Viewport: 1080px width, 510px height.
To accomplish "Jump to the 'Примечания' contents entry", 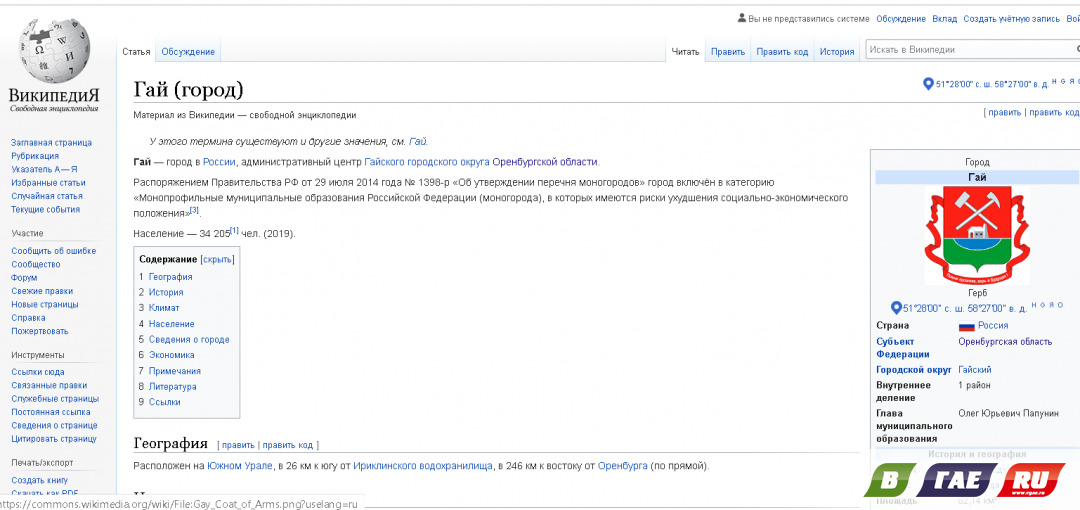I will pyautogui.click(x=174, y=371).
